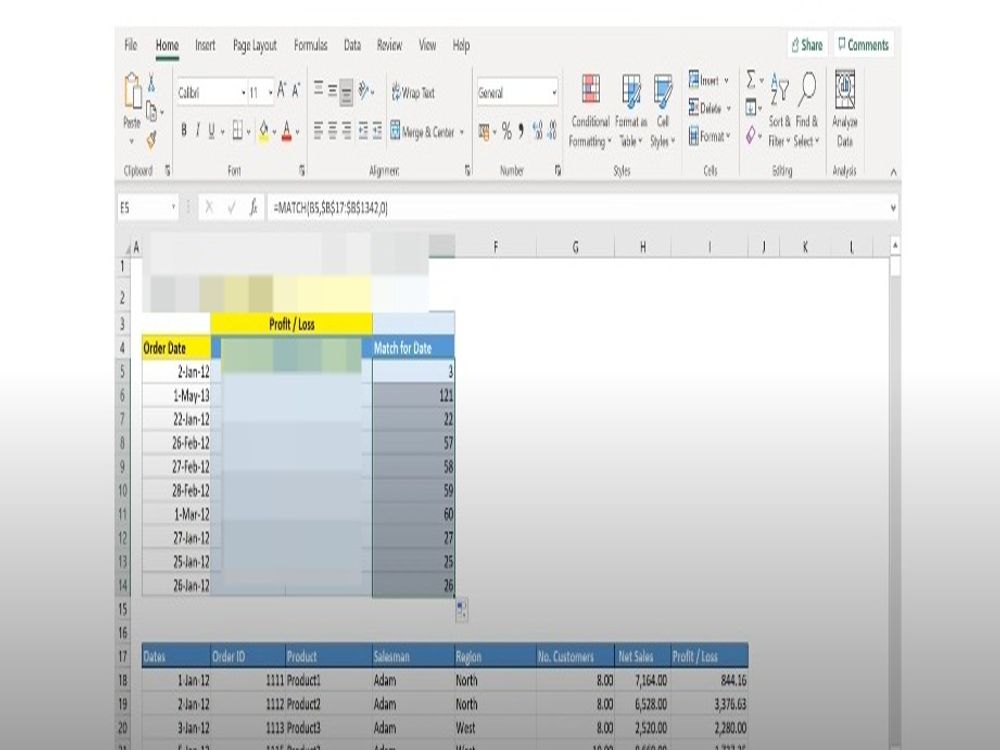The height and width of the screenshot is (750, 1000).
Task: Pick the red Font Color
Action: pos(287,131)
